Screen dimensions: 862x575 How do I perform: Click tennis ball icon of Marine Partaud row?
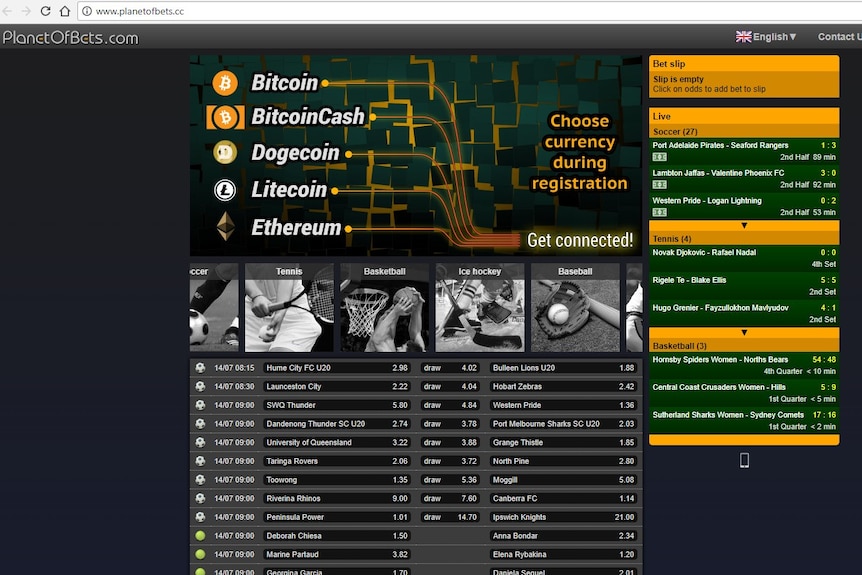coord(200,554)
